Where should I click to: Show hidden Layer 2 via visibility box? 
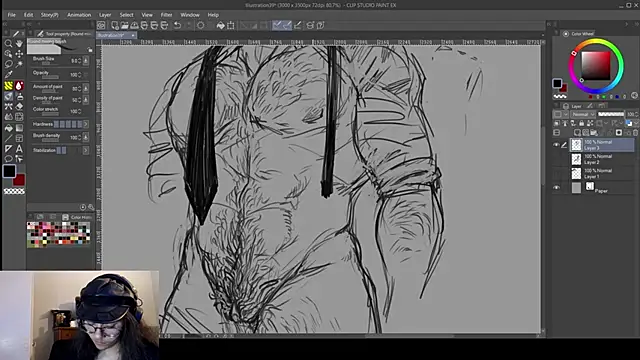click(556, 159)
